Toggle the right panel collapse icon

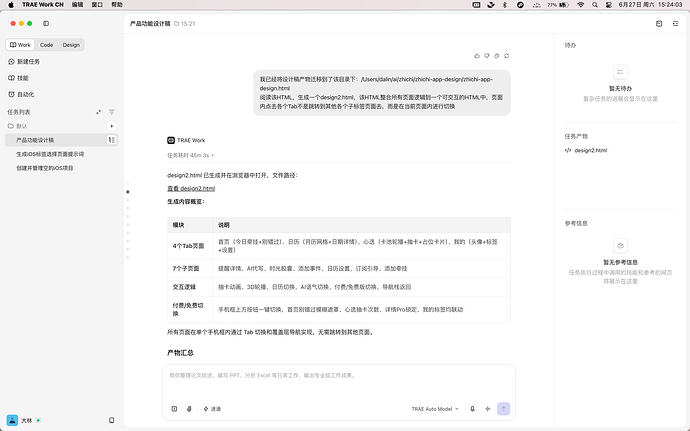click(675, 23)
